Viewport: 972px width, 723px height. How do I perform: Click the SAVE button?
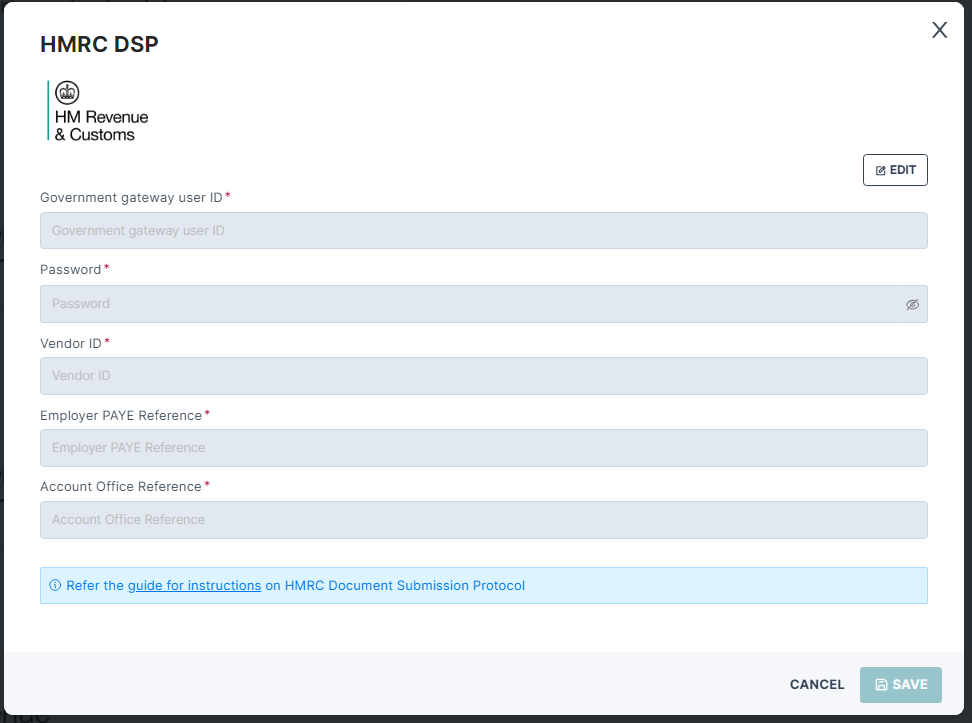(x=900, y=685)
